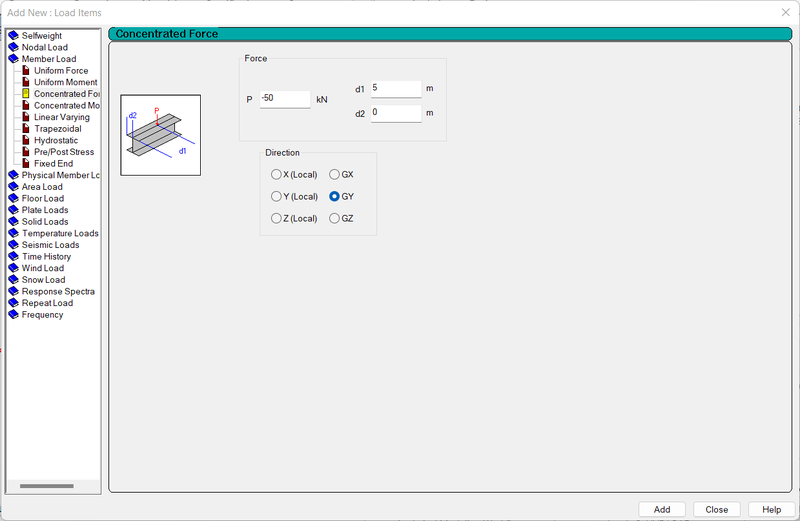Click the Physical Member Load book icon
Viewport: 800px width, 521px height.
[14, 175]
